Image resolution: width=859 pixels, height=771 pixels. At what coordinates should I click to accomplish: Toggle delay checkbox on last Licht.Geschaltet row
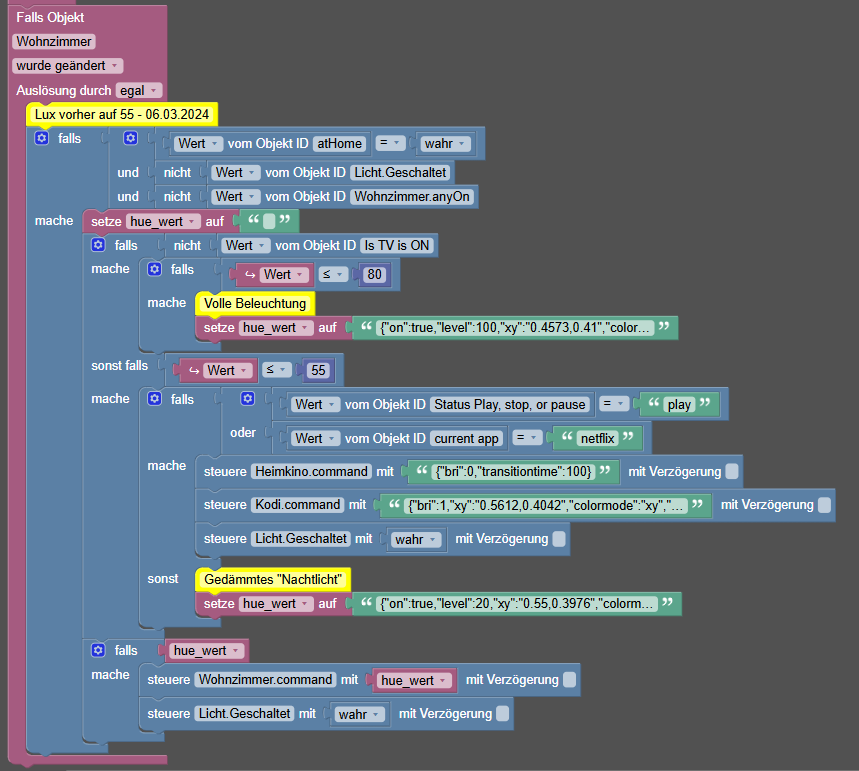click(502, 713)
